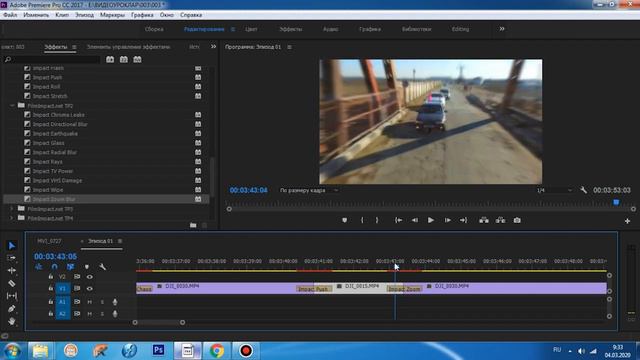Toggle snap magnet in timeline
This screenshot has width=640, height=360.
click(x=54, y=267)
